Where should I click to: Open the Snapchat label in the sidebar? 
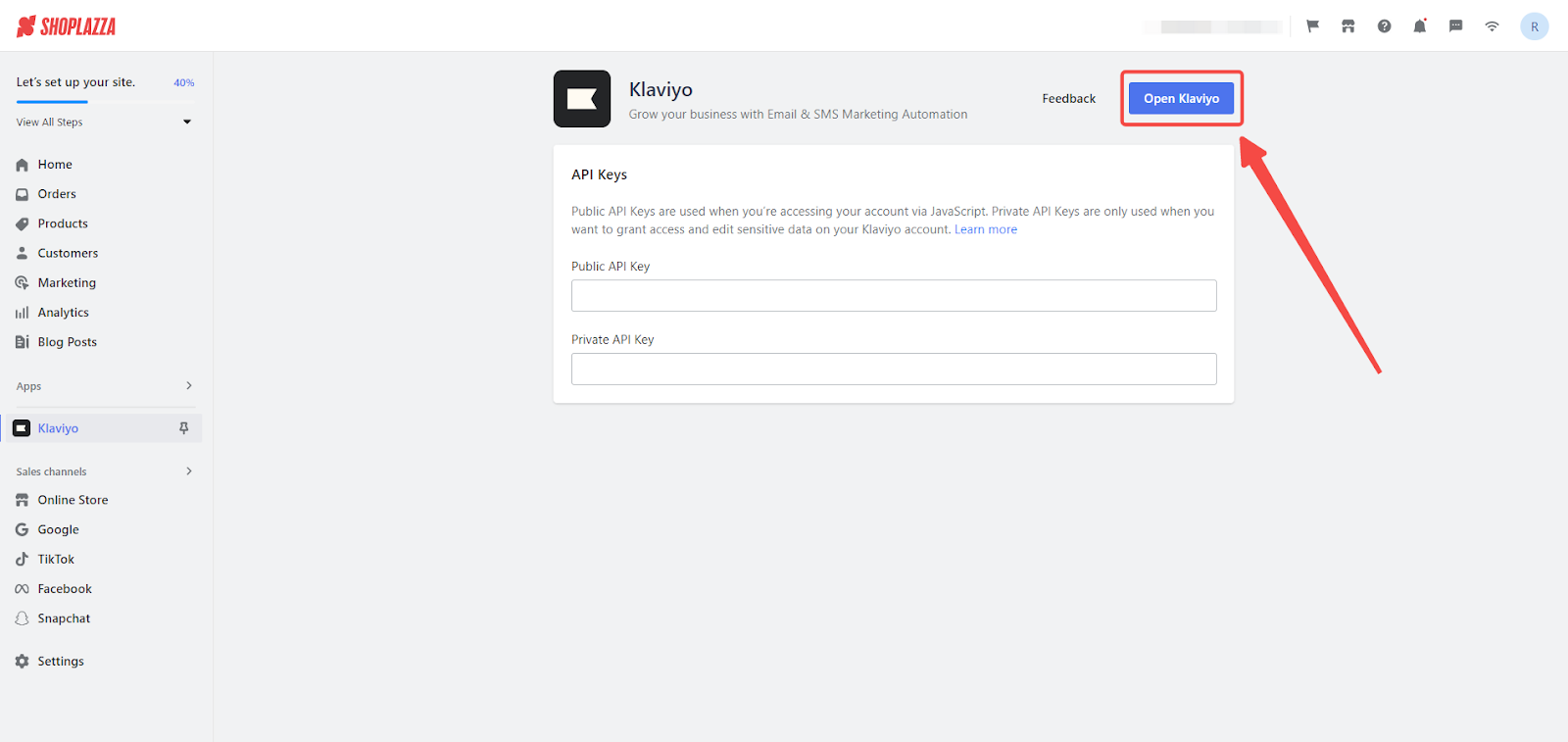click(x=64, y=618)
